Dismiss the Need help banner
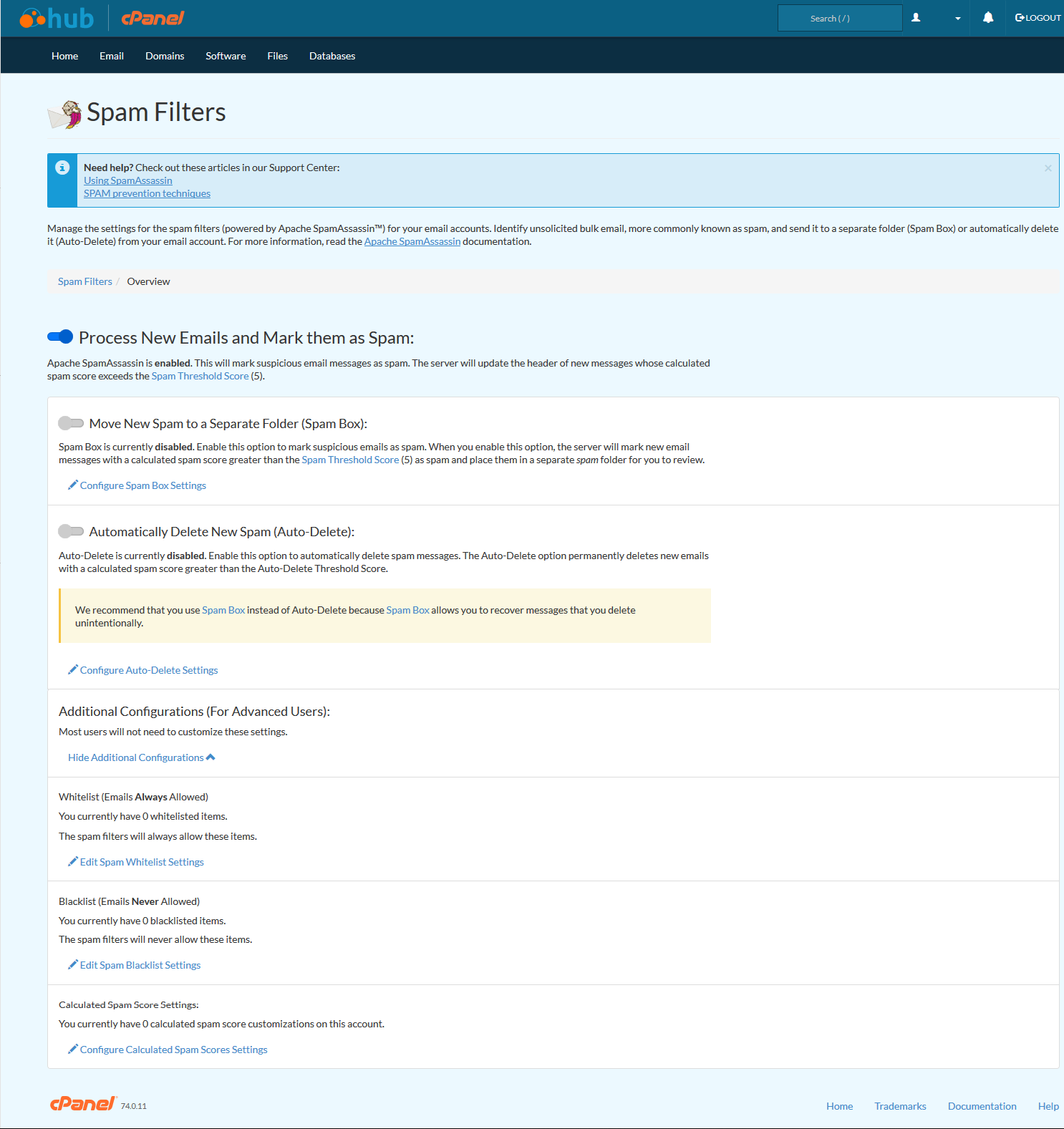 point(1048,168)
